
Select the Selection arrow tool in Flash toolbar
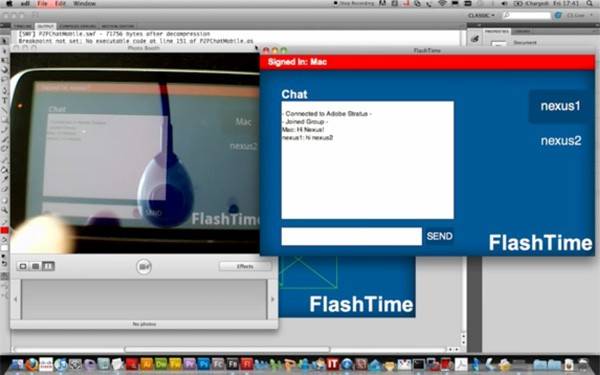(x=5, y=41)
